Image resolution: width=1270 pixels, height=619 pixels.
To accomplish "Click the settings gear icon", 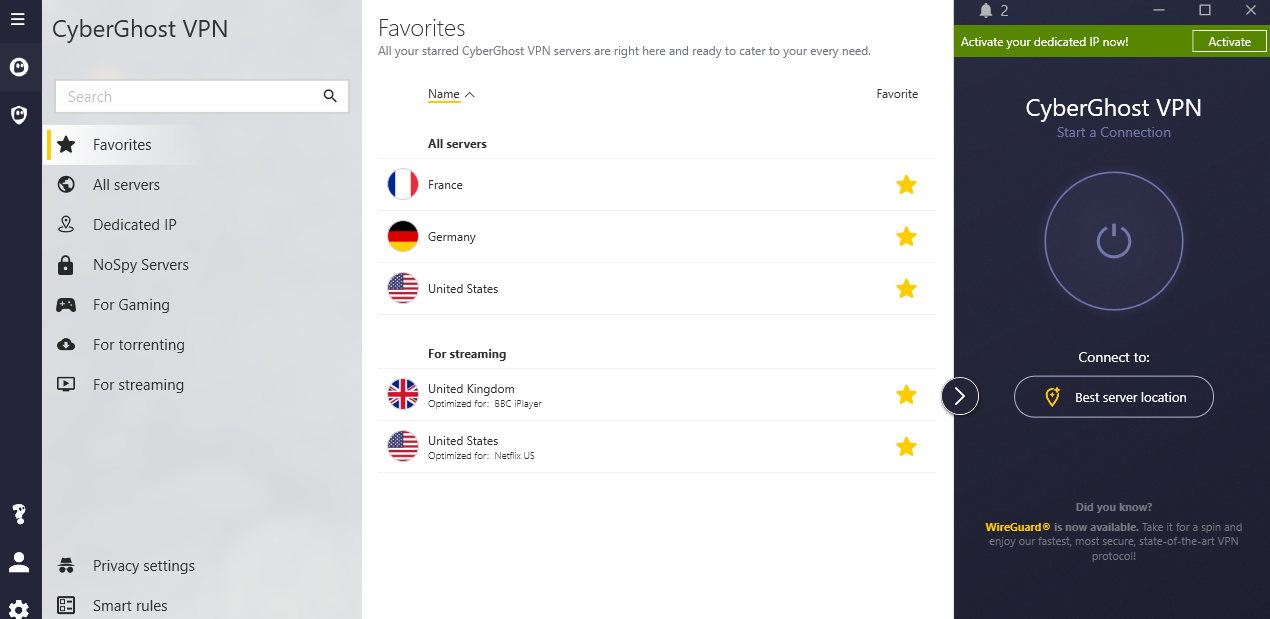I will pyautogui.click(x=18, y=608).
